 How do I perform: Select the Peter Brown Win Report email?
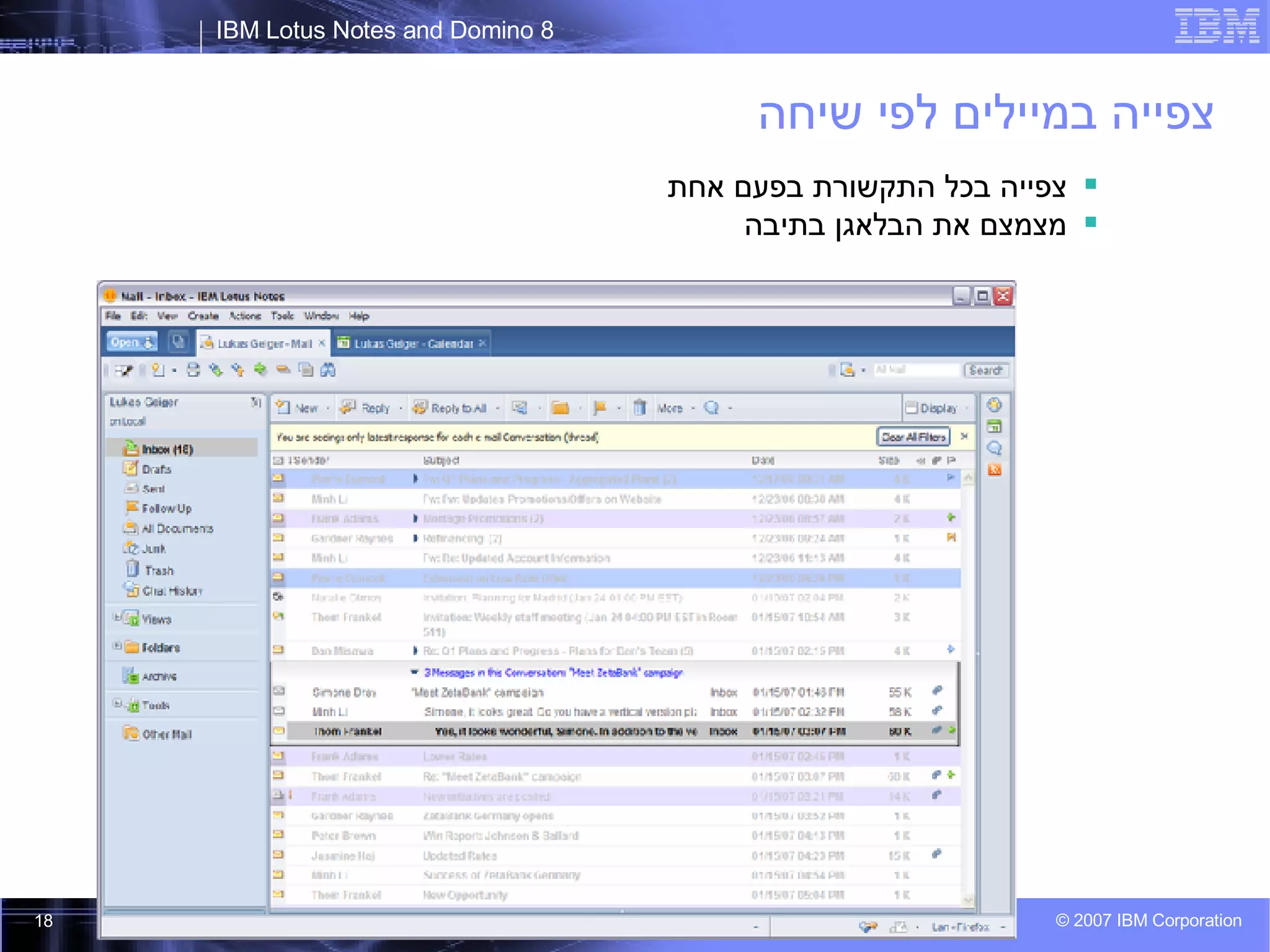click(616, 835)
